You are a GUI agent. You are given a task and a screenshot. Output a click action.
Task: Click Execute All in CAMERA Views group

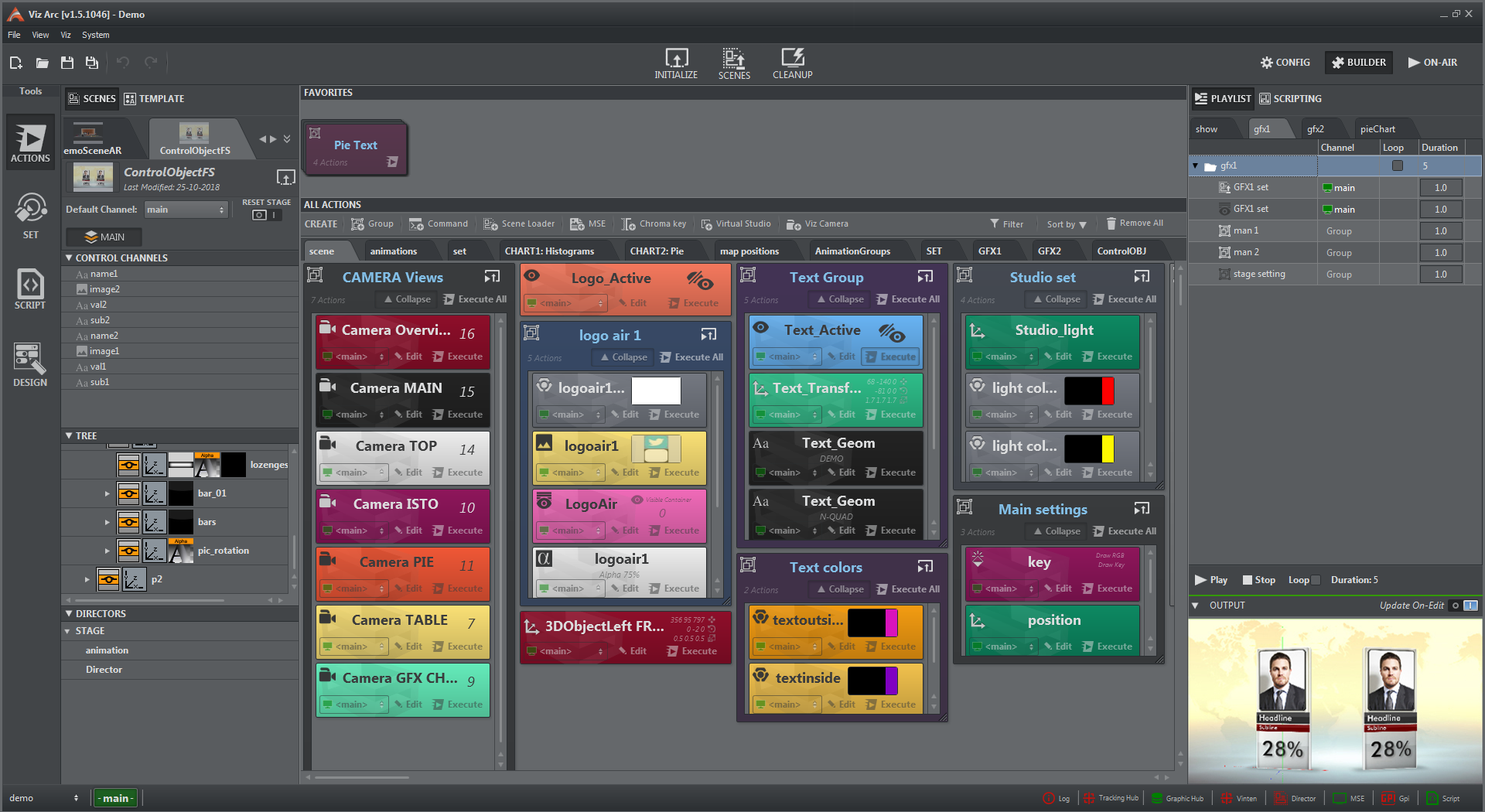(475, 299)
